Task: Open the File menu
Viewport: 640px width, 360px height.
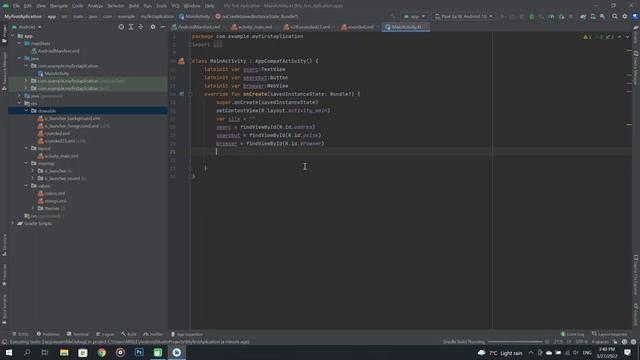Action: [16, 6]
